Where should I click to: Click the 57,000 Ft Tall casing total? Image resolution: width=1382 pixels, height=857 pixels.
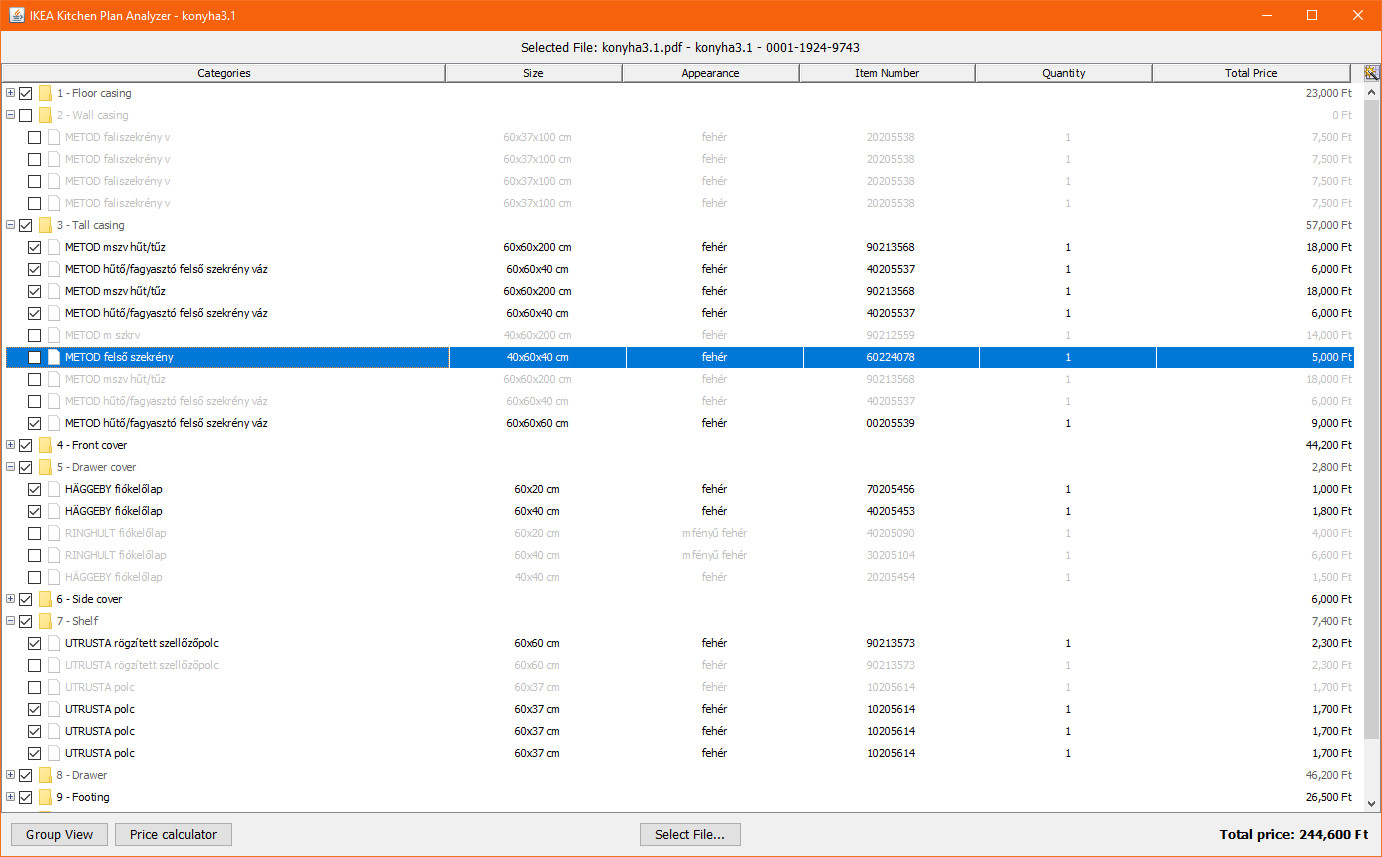[x=1329, y=225]
